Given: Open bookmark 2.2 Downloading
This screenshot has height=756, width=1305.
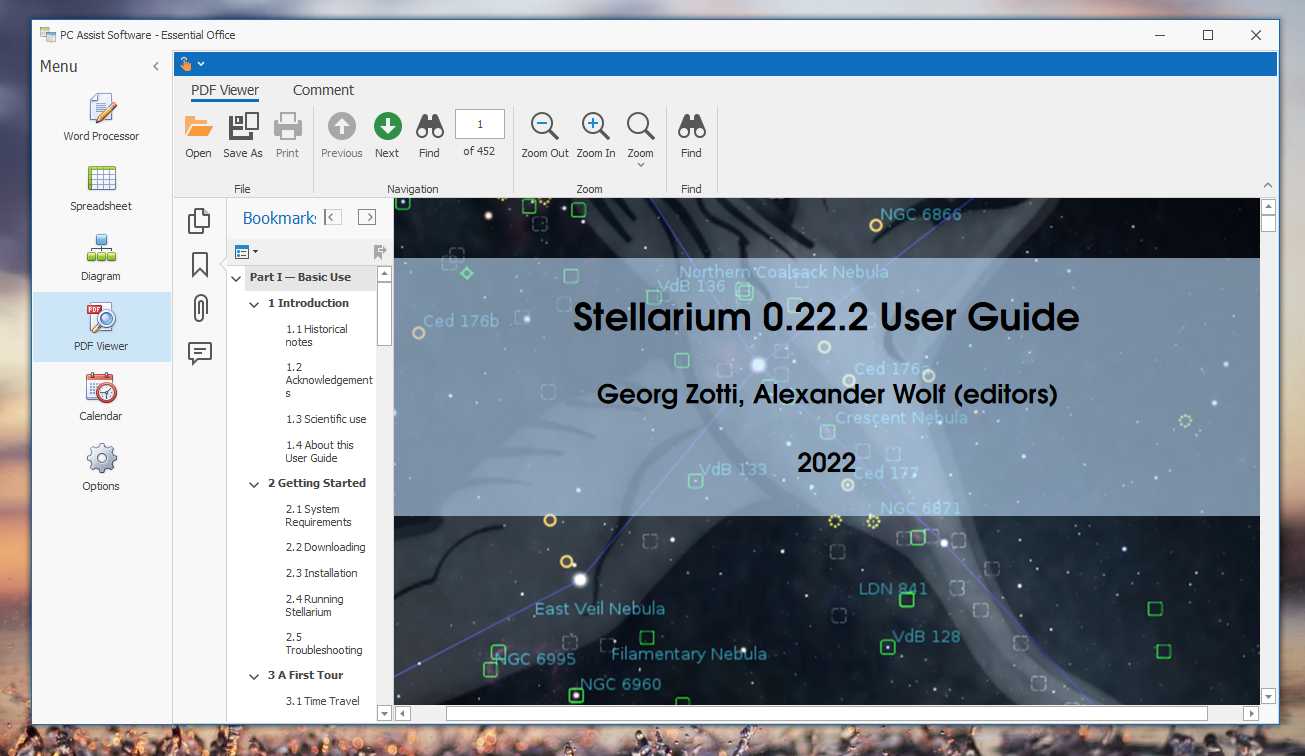Looking at the screenshot, I should (325, 548).
